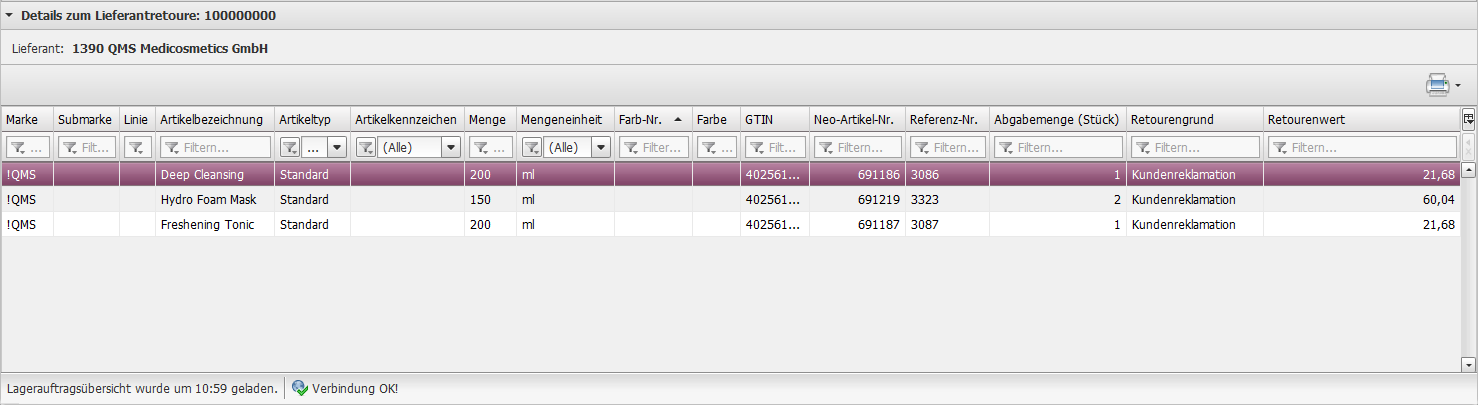1478x405 pixels.
Task: Click the filter funnel icon under Retourenwert
Action: pyautogui.click(x=1281, y=147)
